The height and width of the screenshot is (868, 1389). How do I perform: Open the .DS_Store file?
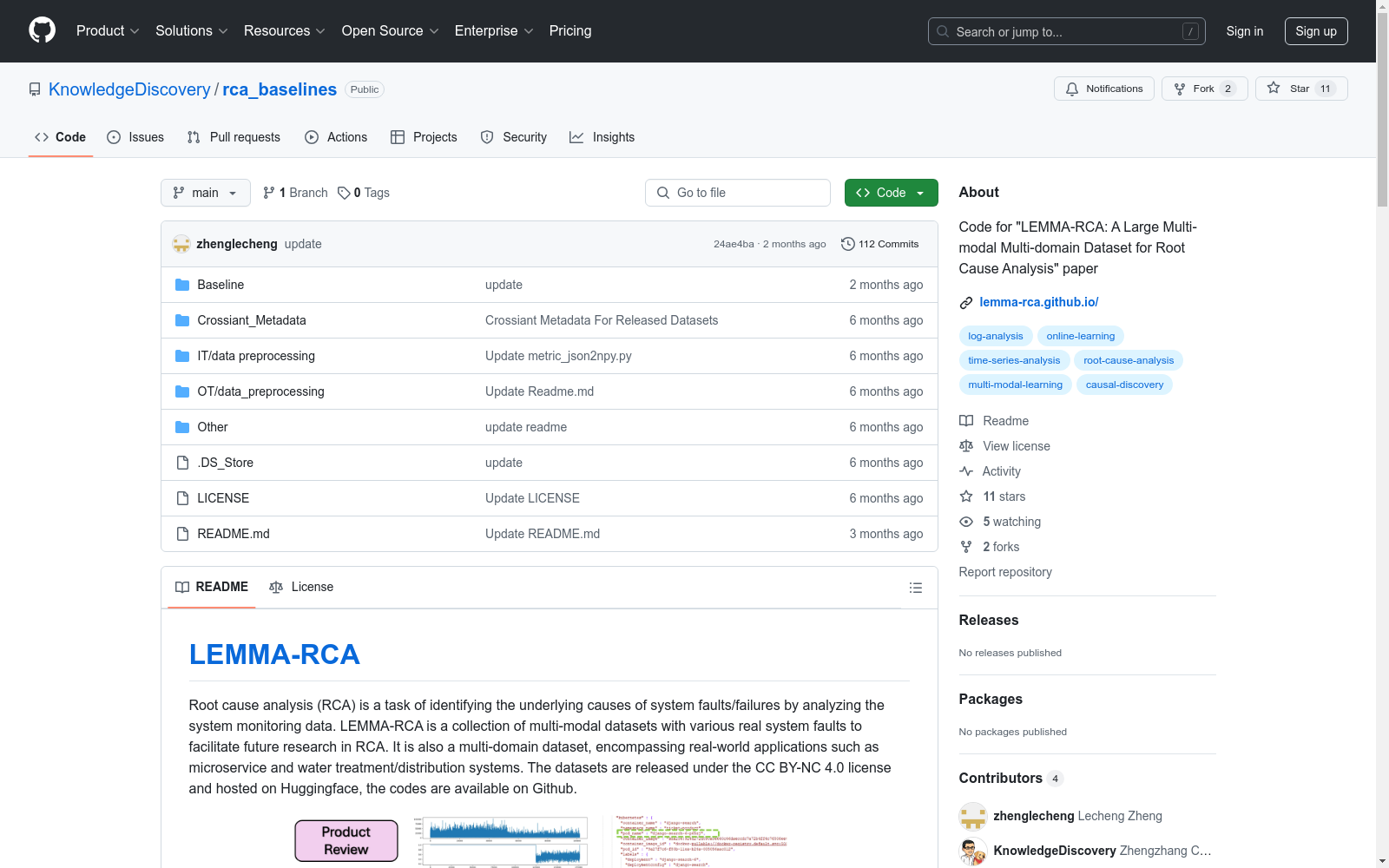coord(226,463)
